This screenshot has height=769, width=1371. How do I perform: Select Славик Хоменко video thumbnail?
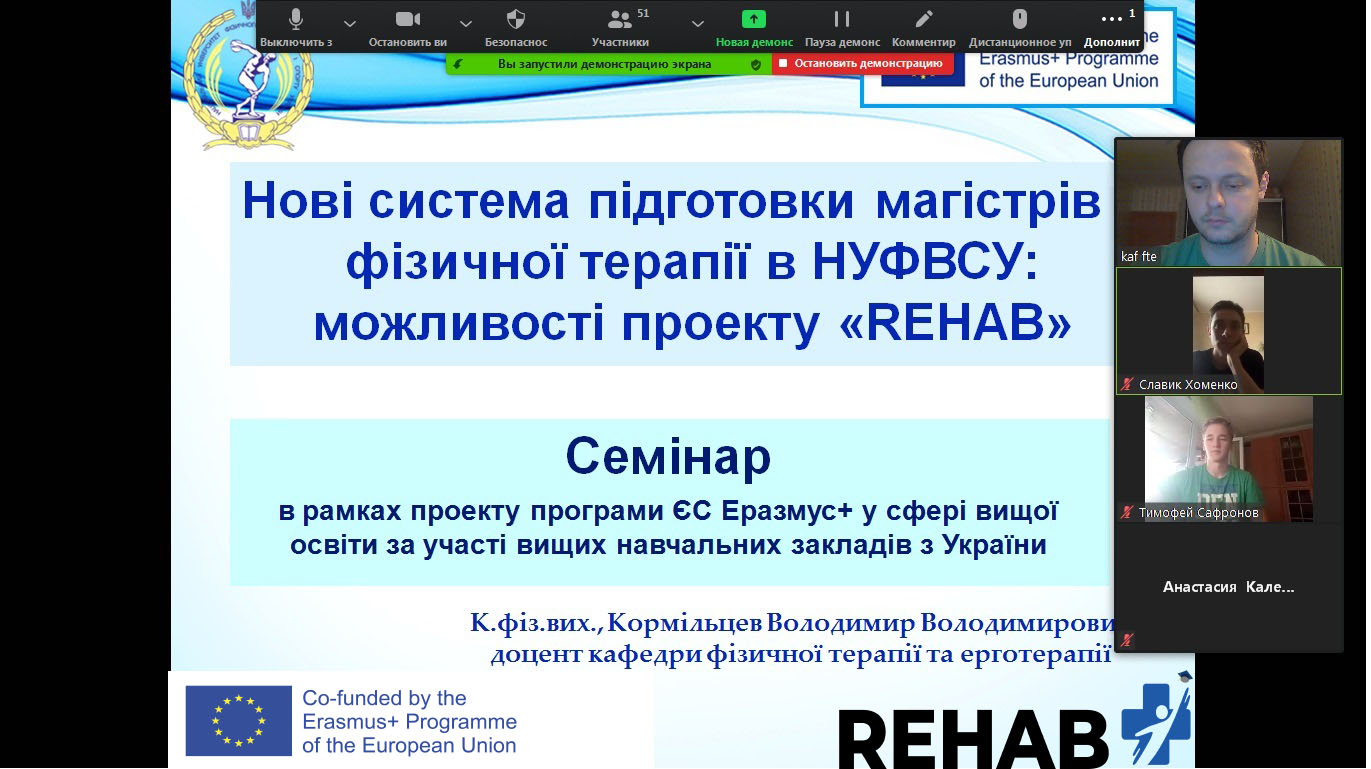(x=1229, y=330)
